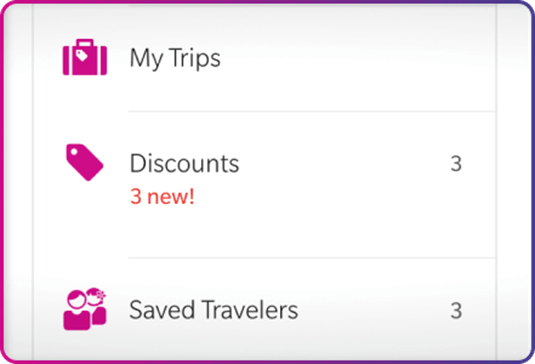Click the Discounts count badge showing 3

click(456, 163)
